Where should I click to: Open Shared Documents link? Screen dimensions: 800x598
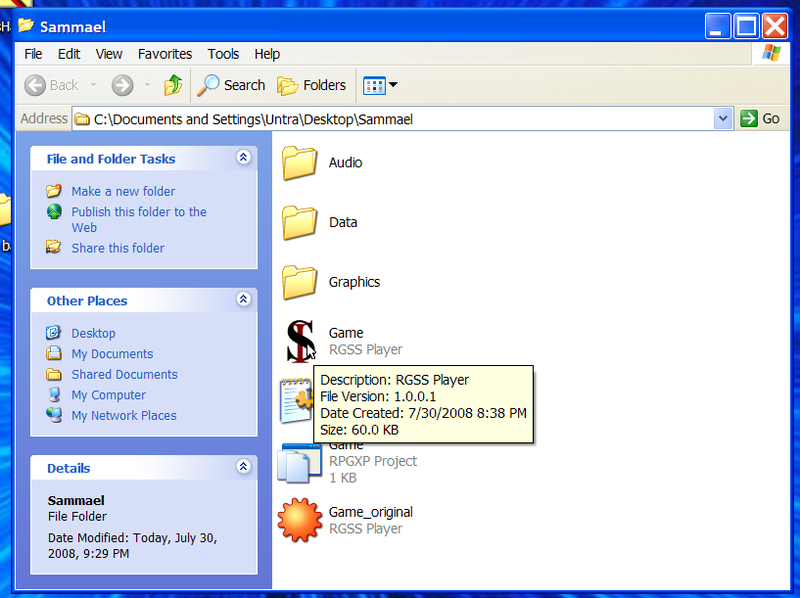coord(124,375)
